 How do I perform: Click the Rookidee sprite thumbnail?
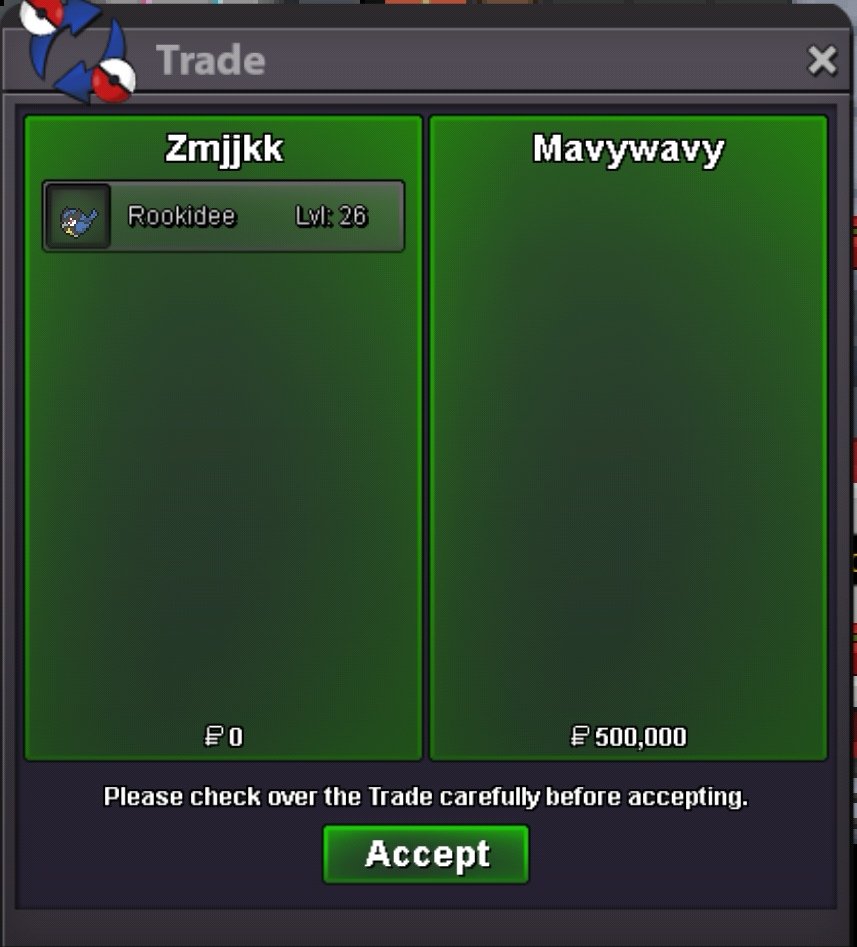click(79, 216)
